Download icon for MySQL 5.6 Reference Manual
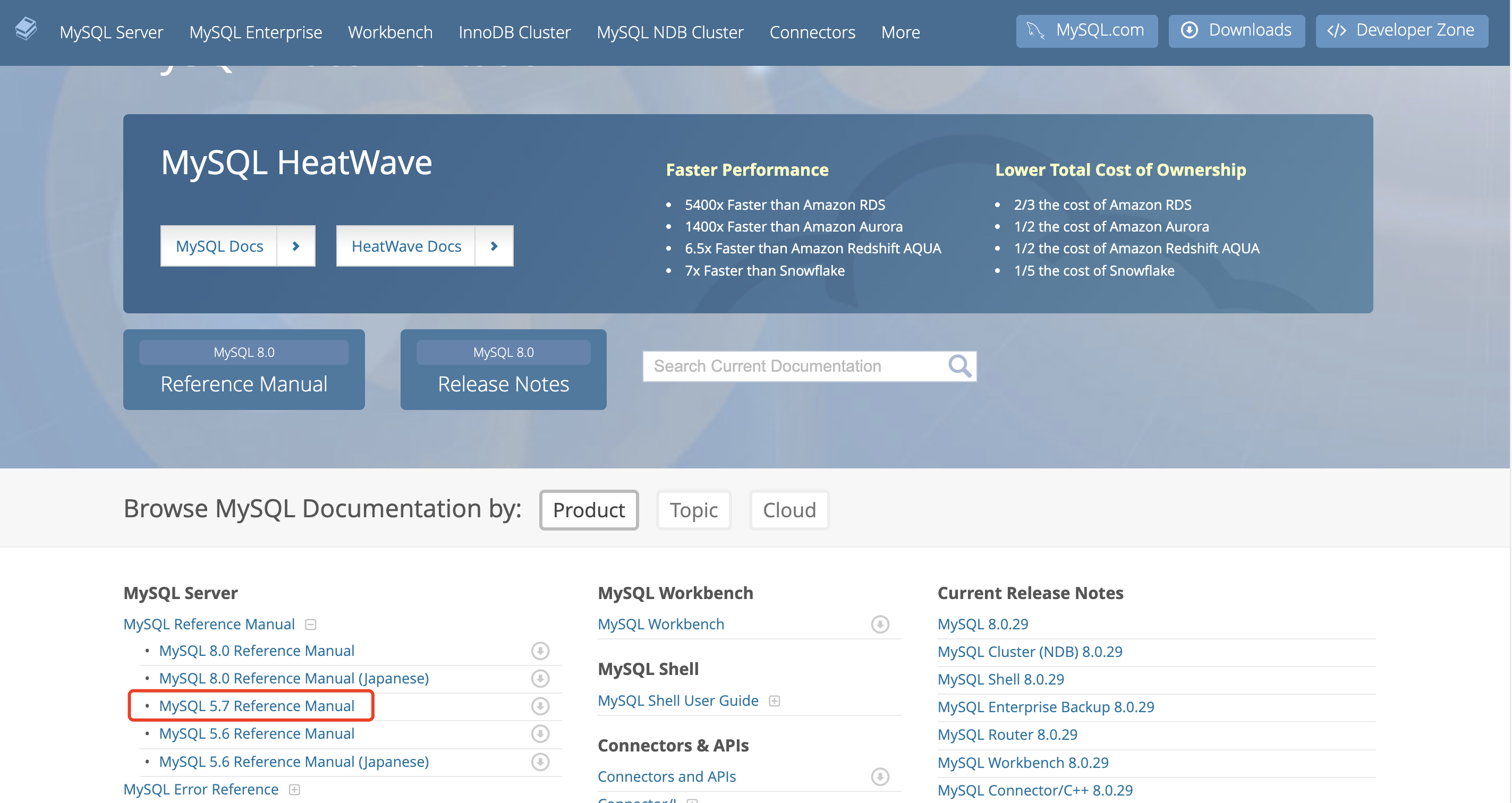The image size is (1512, 803). click(x=540, y=734)
